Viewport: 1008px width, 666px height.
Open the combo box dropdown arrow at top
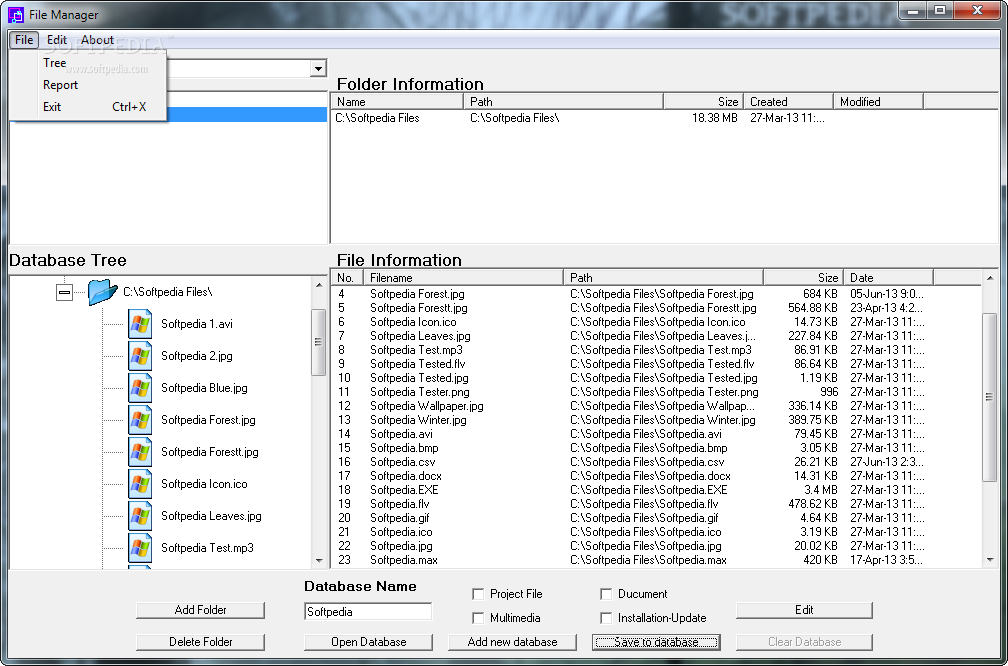pos(318,68)
